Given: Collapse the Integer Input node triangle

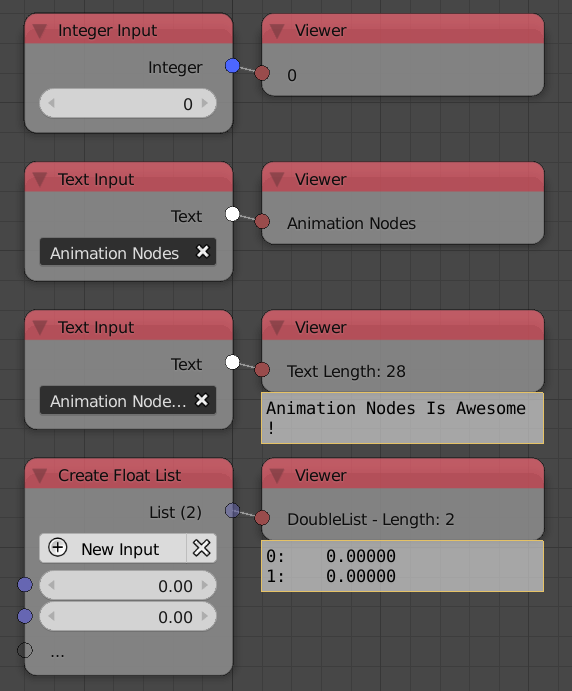Looking at the screenshot, I should pos(40,31).
